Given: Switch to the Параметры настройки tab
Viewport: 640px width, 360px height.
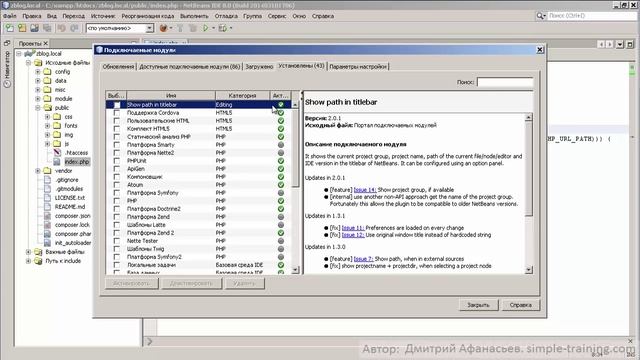Looking at the screenshot, I should pyautogui.click(x=358, y=67).
